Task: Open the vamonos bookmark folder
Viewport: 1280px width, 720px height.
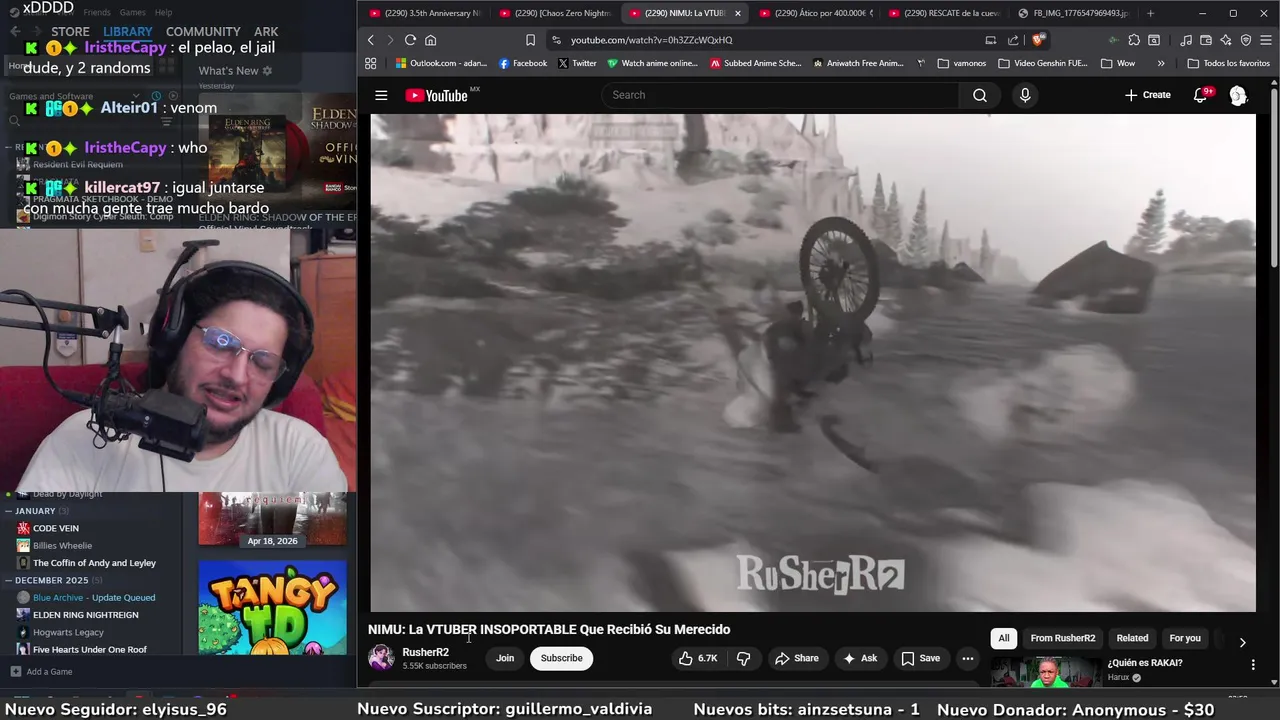Action: [962, 63]
